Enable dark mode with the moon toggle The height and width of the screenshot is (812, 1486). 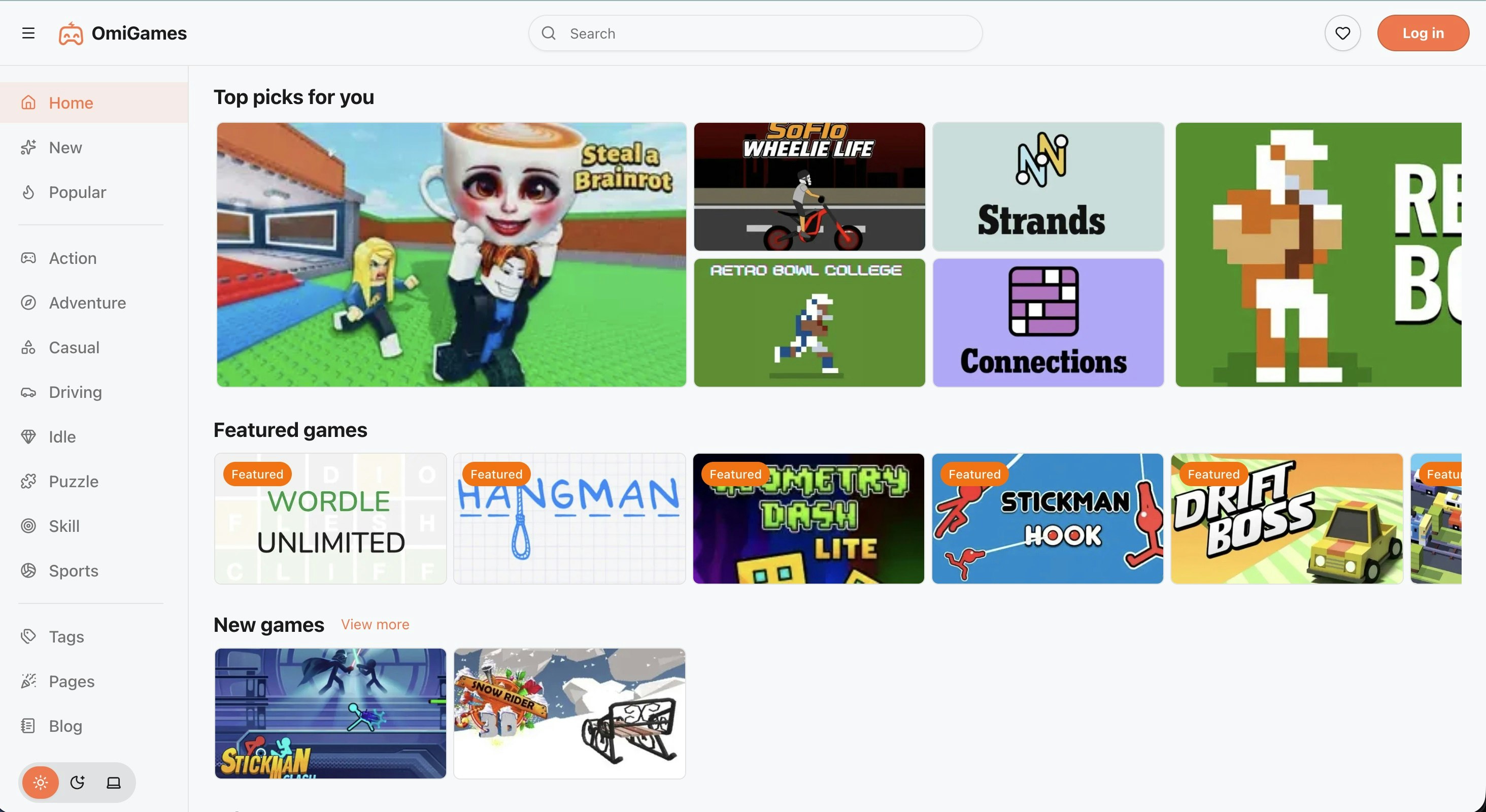point(77,783)
